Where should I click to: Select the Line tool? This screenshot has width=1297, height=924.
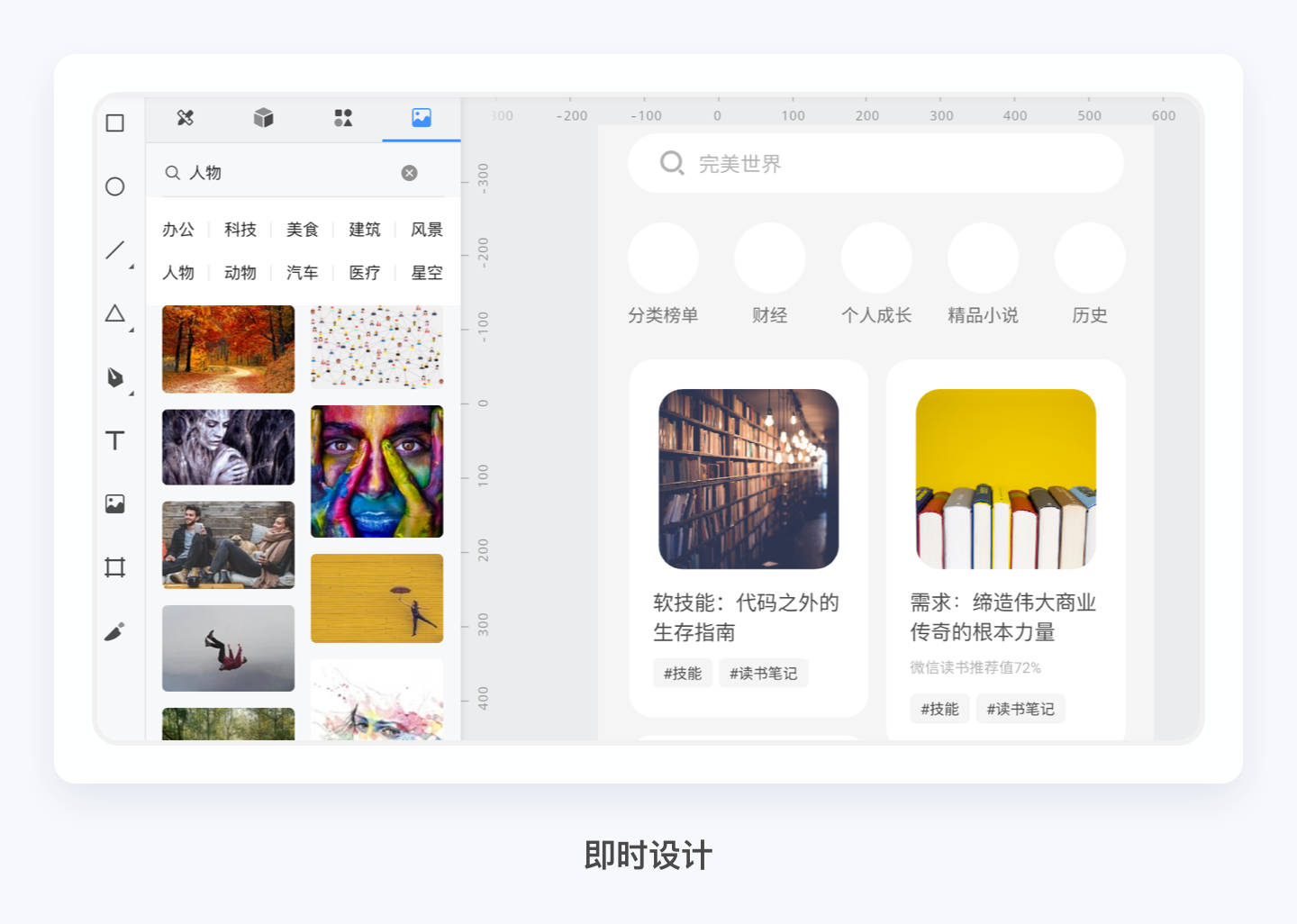113,249
